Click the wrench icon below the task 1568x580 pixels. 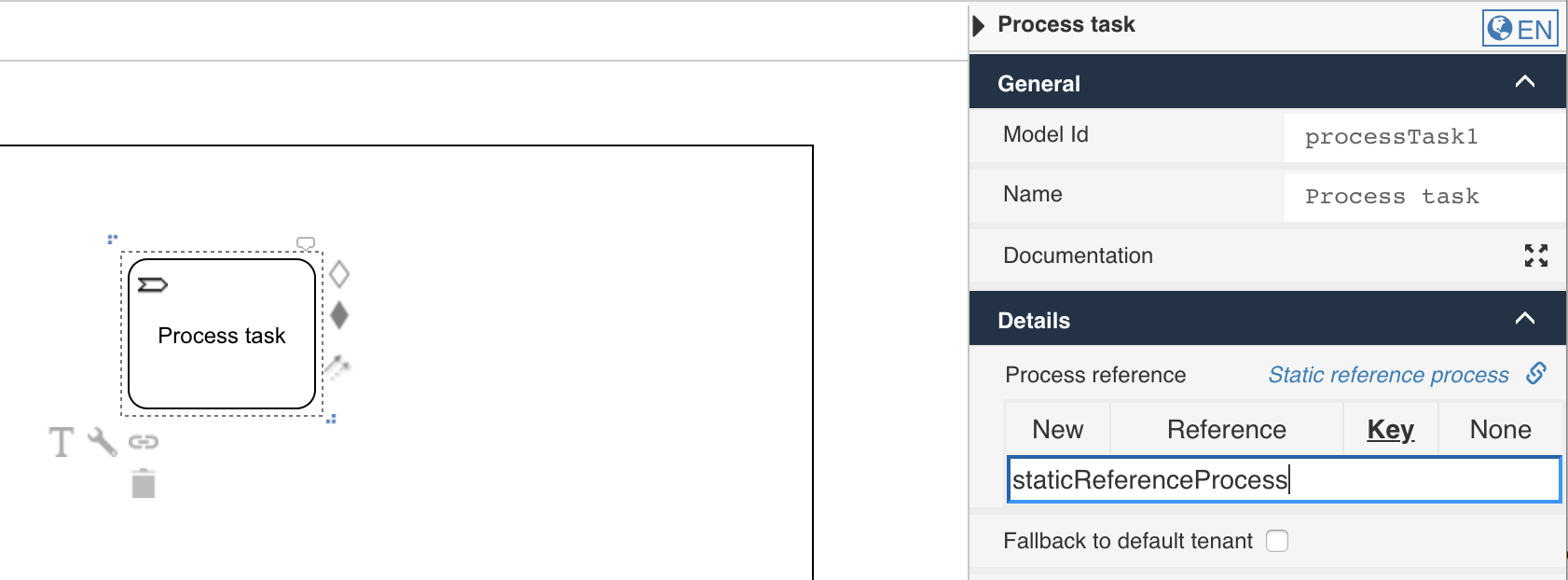tap(103, 442)
